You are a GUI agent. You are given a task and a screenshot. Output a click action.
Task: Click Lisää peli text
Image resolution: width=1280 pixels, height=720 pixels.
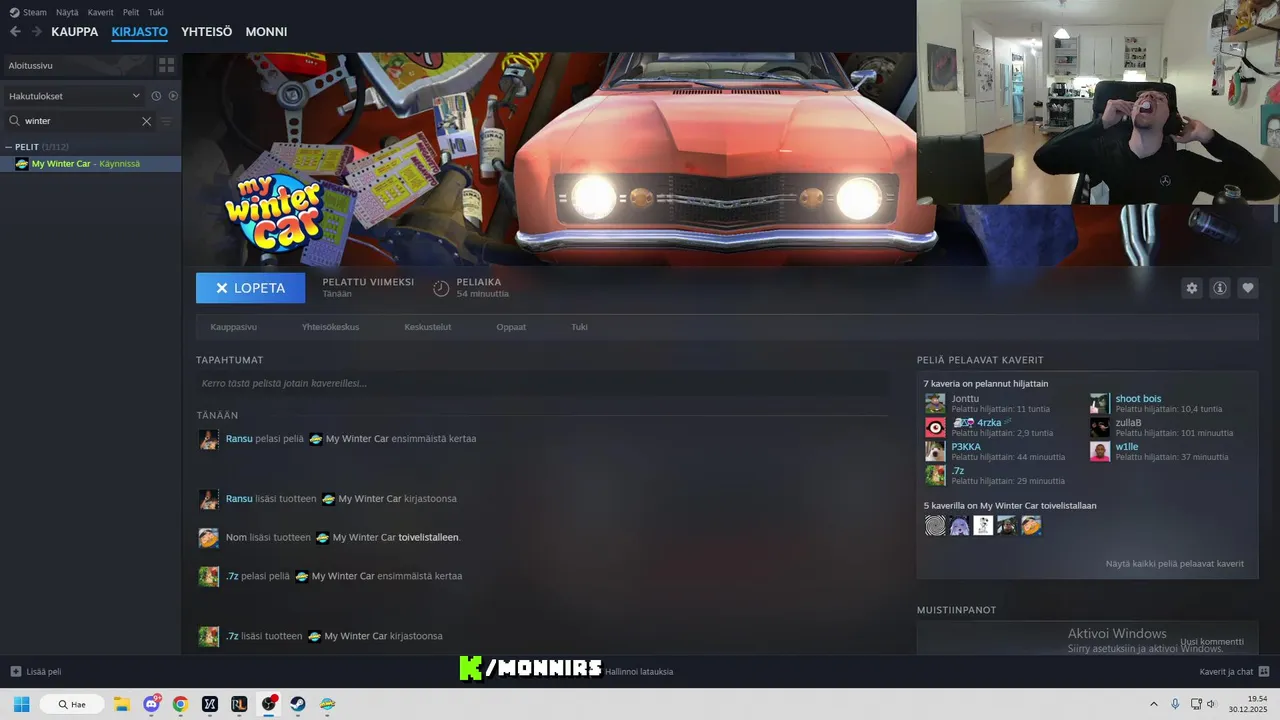point(44,672)
